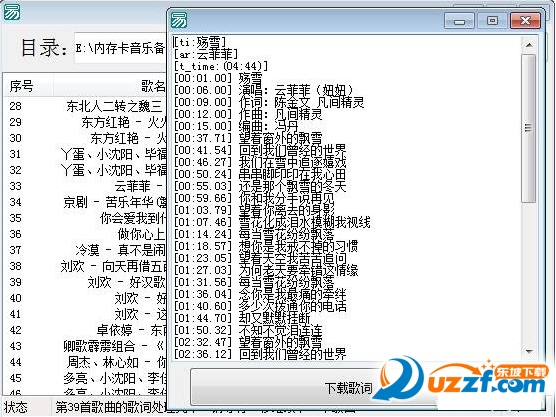This screenshot has width=556, height=417.
Task: Select row 35 你会爱我到 song
Action: [x=85, y=218]
